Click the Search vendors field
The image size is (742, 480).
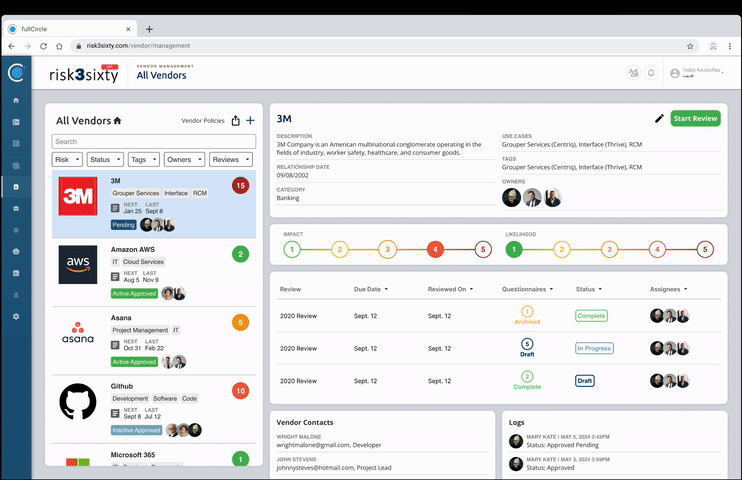point(154,142)
